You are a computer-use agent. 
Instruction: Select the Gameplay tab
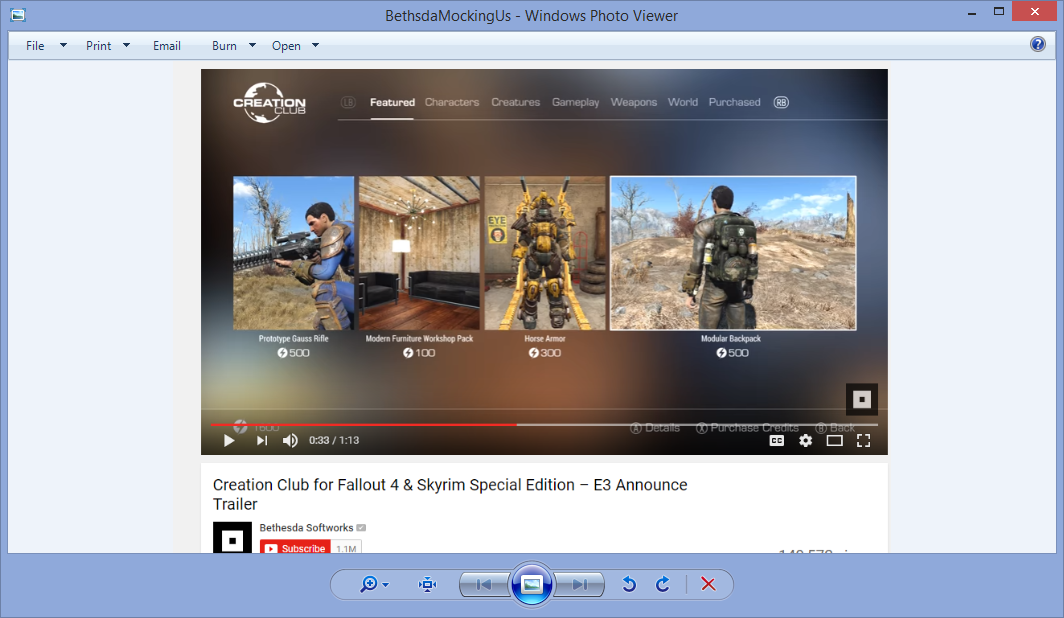coord(575,102)
